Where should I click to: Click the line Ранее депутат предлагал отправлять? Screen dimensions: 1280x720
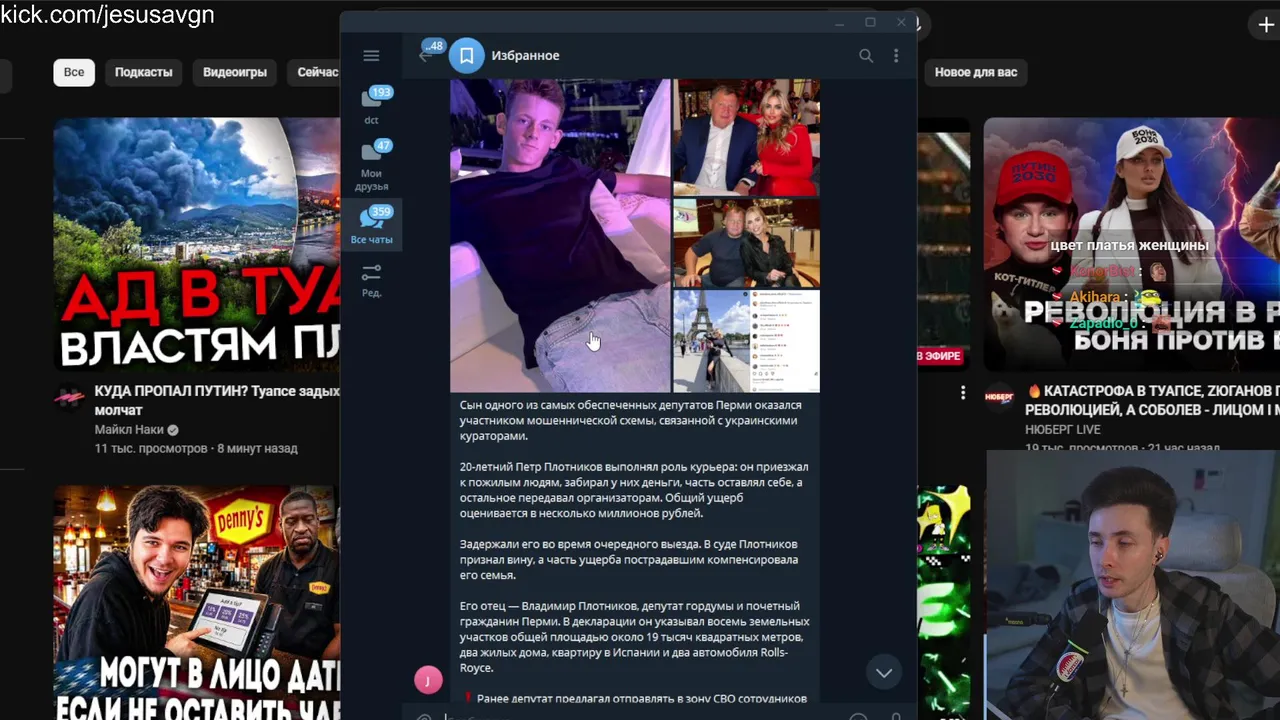[x=634, y=698]
